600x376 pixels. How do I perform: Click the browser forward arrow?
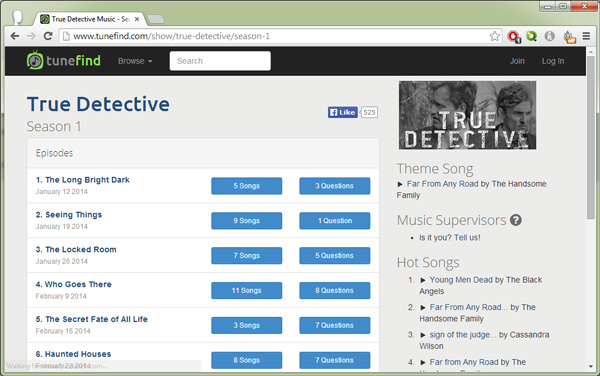click(x=31, y=36)
